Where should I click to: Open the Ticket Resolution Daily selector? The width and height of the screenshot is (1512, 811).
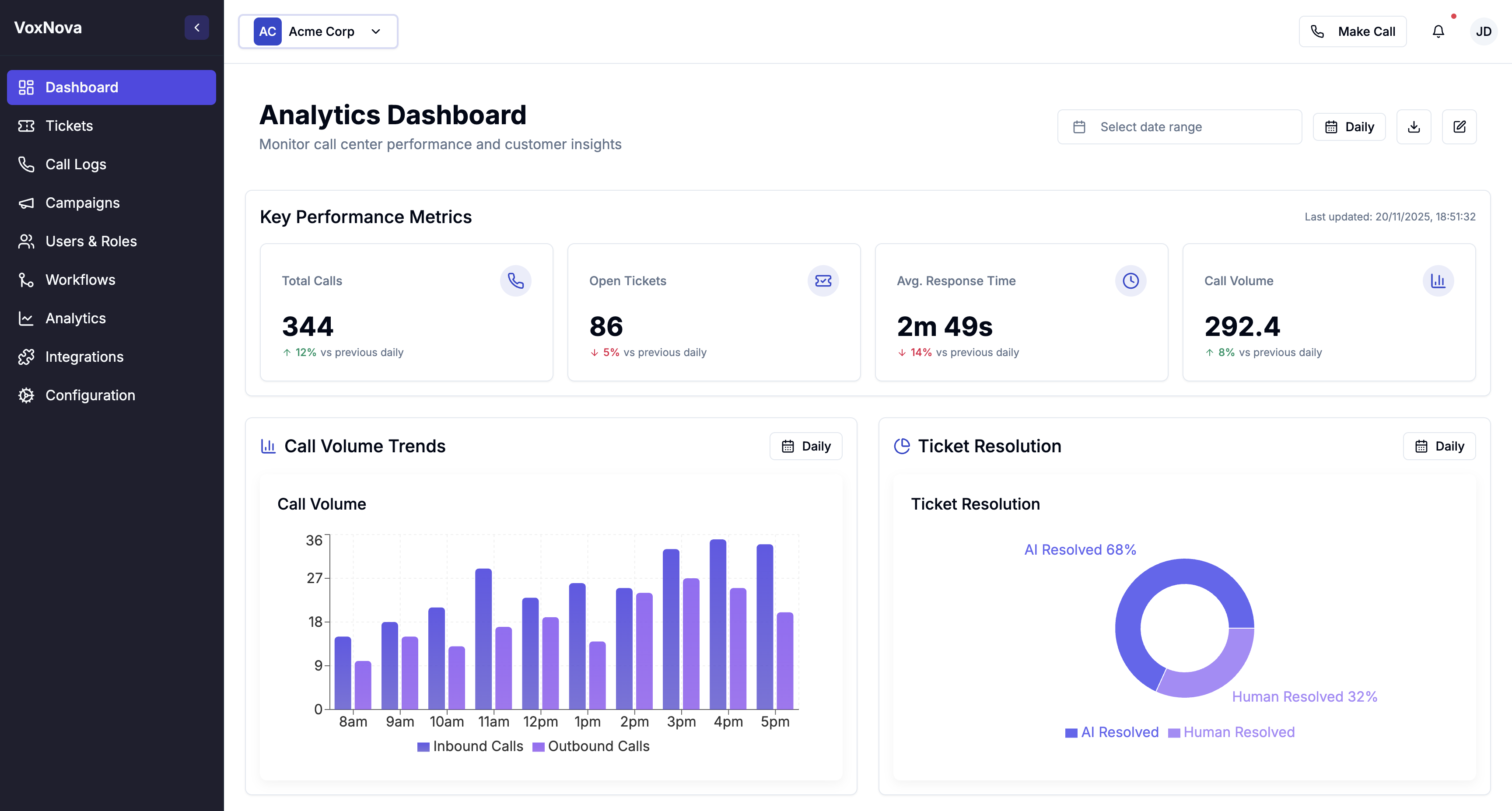coord(1439,446)
